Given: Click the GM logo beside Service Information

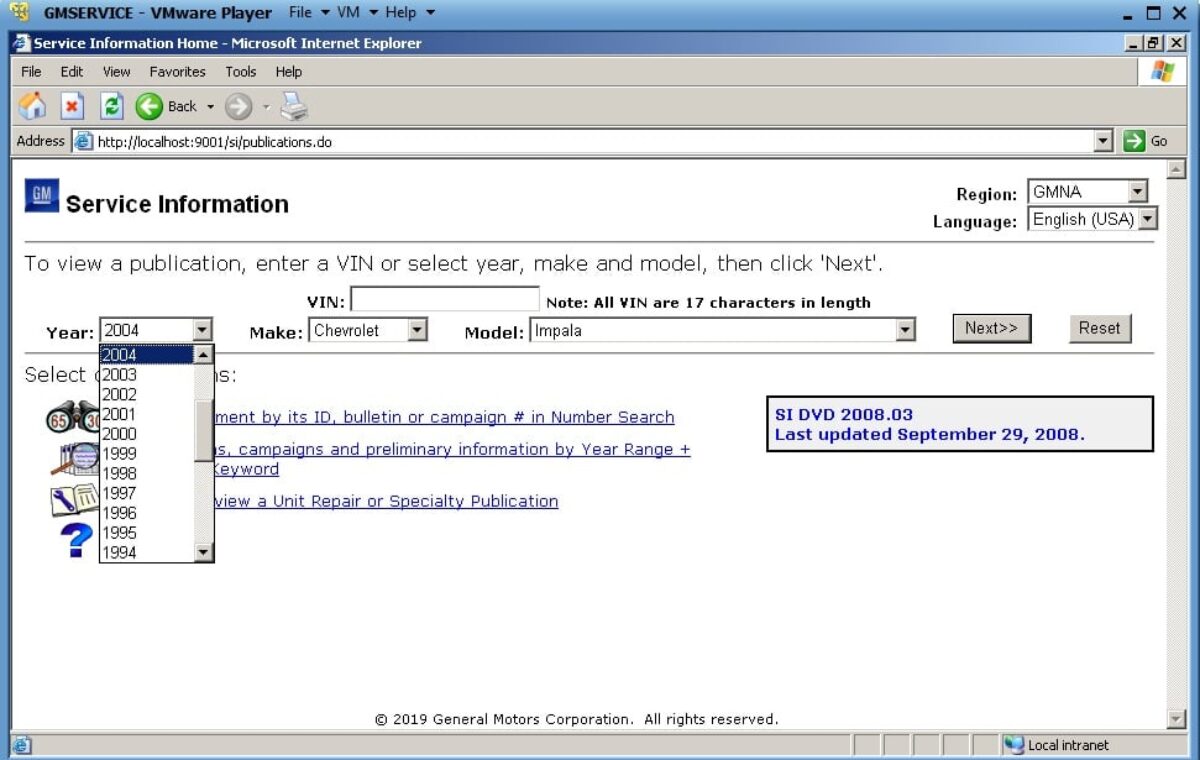Looking at the screenshot, I should click(40, 196).
